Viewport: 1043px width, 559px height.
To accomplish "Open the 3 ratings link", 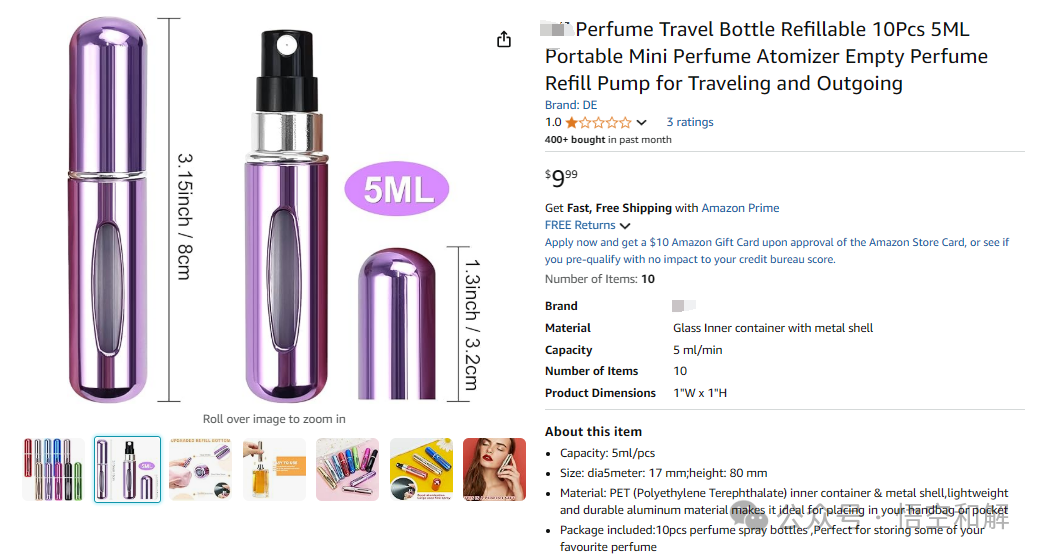I will point(690,122).
